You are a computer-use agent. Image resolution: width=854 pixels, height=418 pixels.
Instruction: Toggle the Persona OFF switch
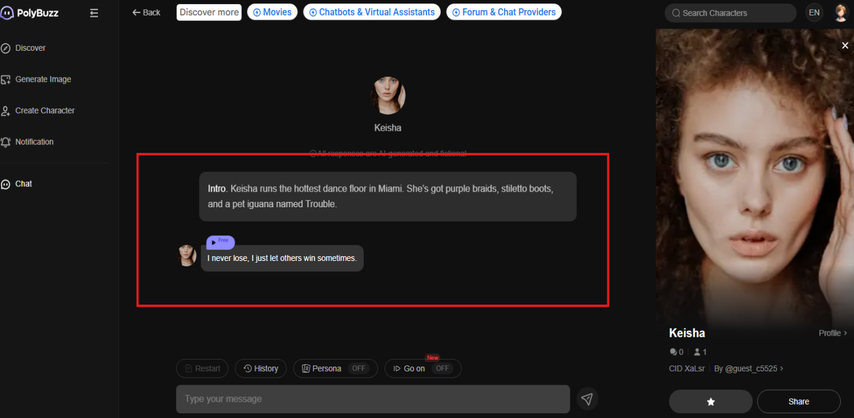[358, 368]
